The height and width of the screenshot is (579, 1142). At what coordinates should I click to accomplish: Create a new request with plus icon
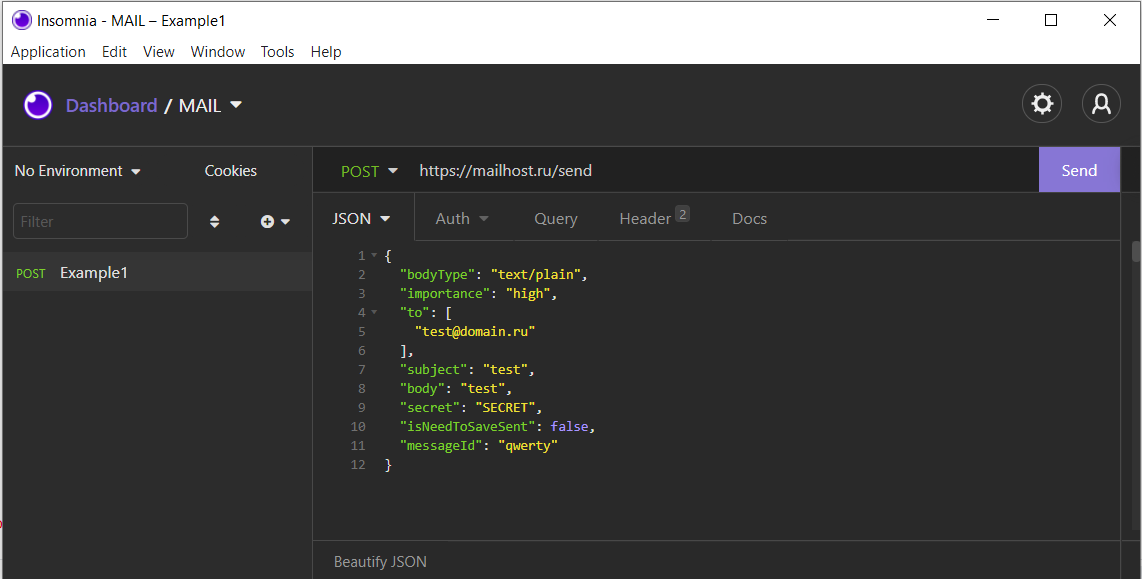pyautogui.click(x=266, y=221)
